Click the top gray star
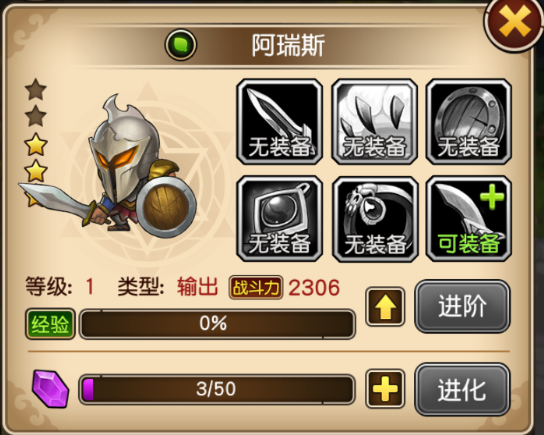Viewport: 544px width, 435px height. 36,89
